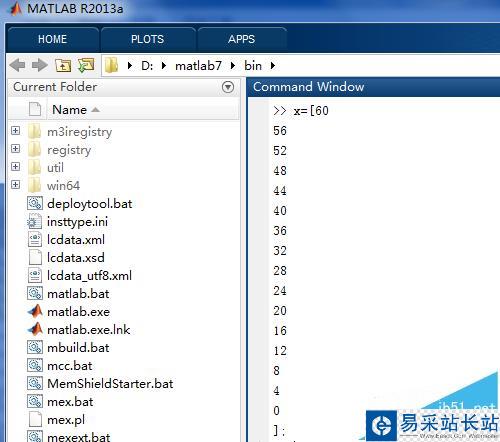Click the folder icon in address bar
This screenshot has height=442, width=500.
tap(111, 65)
